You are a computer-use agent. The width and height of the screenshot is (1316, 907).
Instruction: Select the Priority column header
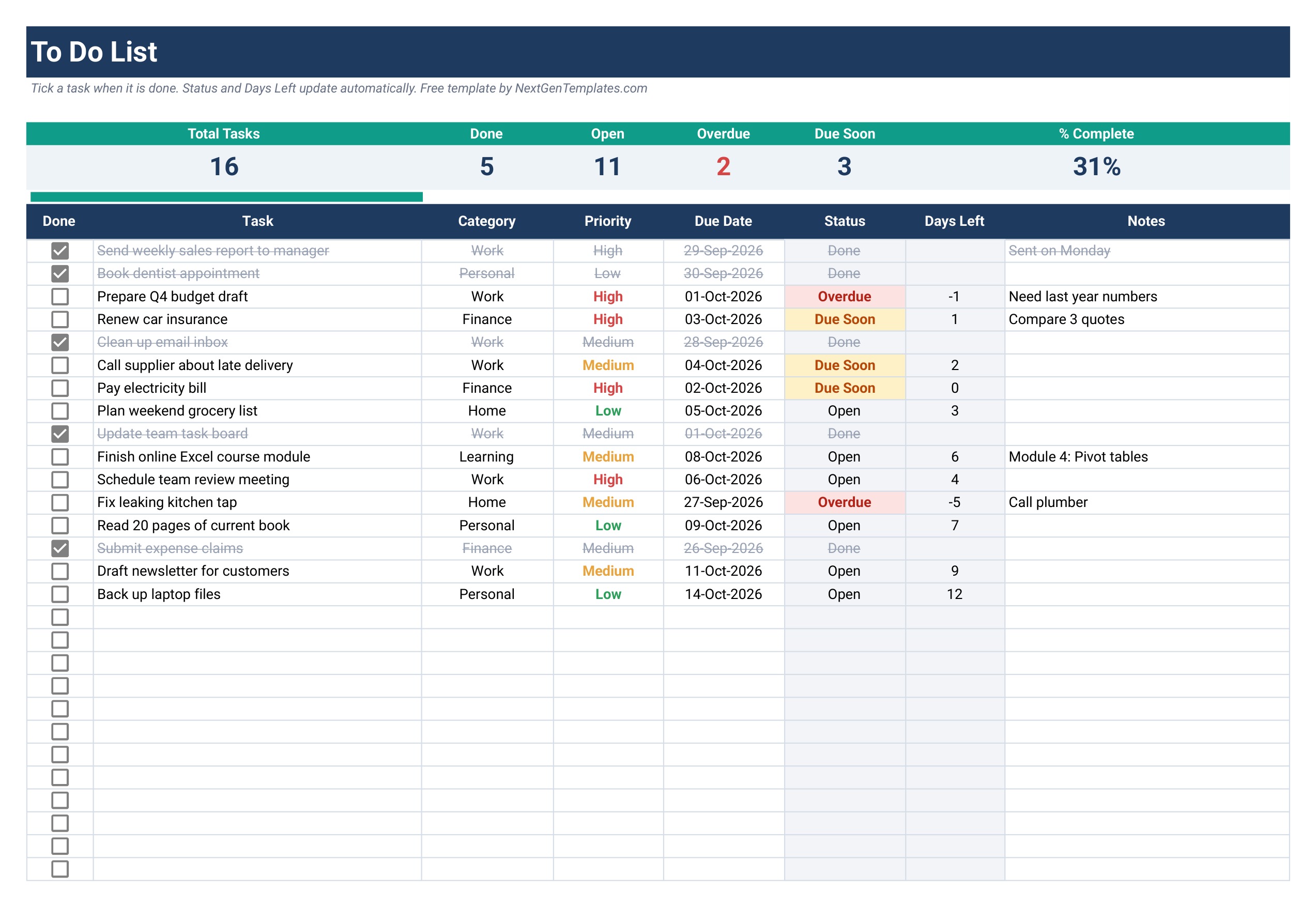(x=608, y=221)
